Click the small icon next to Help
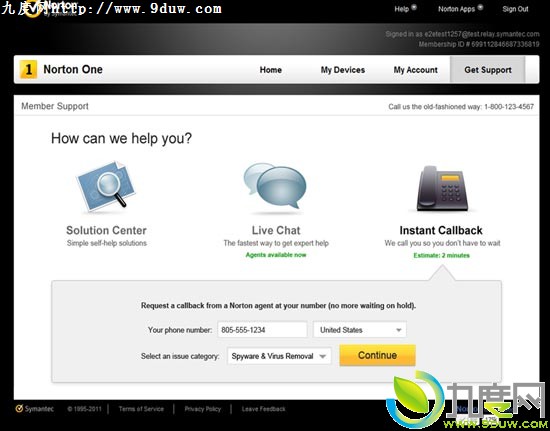The image size is (550, 431). [414, 7]
